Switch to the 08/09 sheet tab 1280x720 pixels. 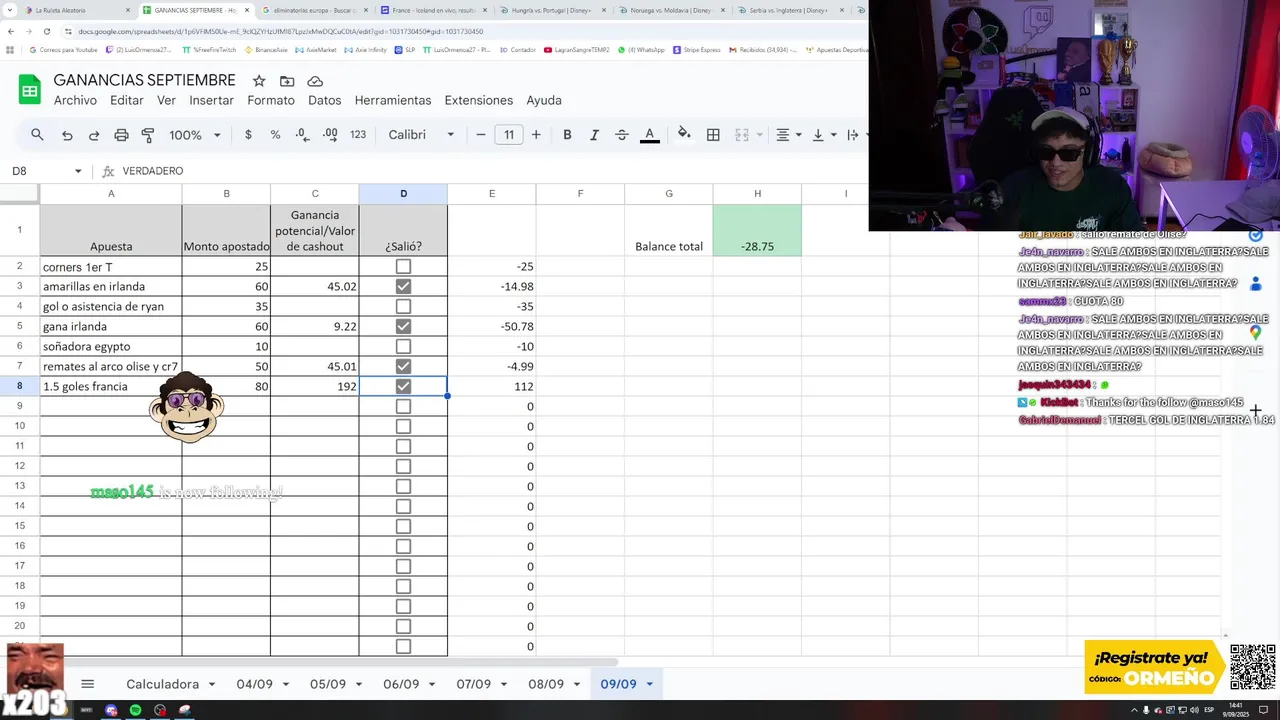tap(546, 684)
